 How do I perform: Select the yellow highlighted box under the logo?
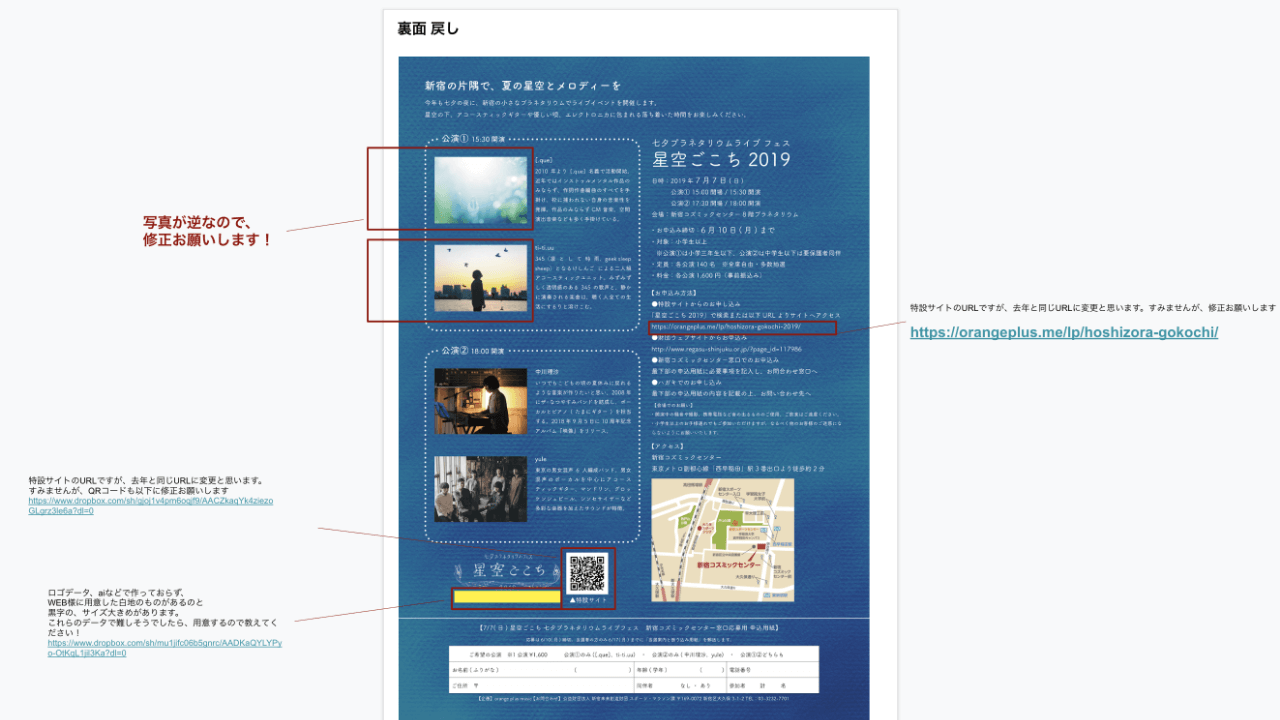tap(505, 596)
